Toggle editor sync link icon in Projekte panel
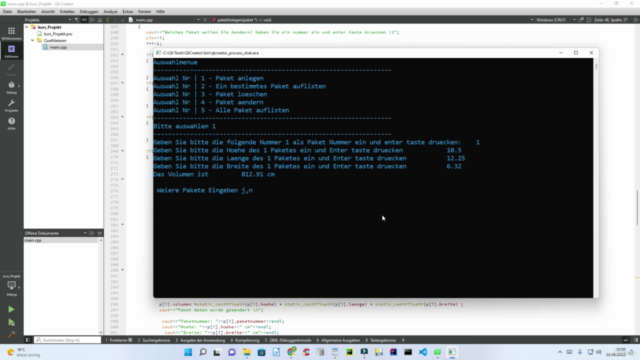This screenshot has height=360, width=640. click(84, 20)
